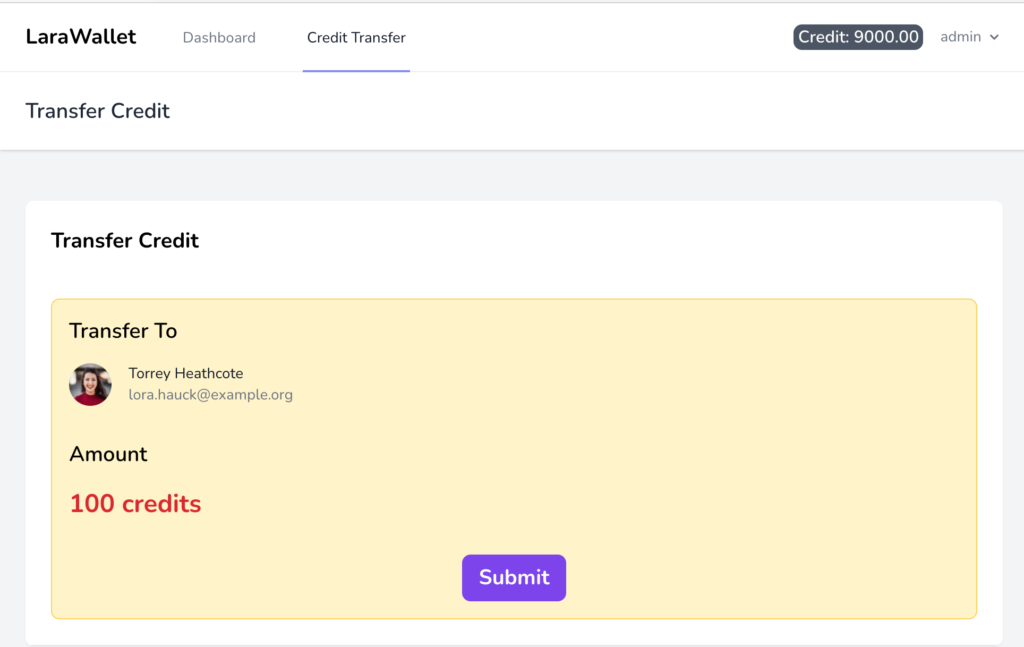Click the LaraWallet logo
The image size is (1024, 647).
click(81, 37)
